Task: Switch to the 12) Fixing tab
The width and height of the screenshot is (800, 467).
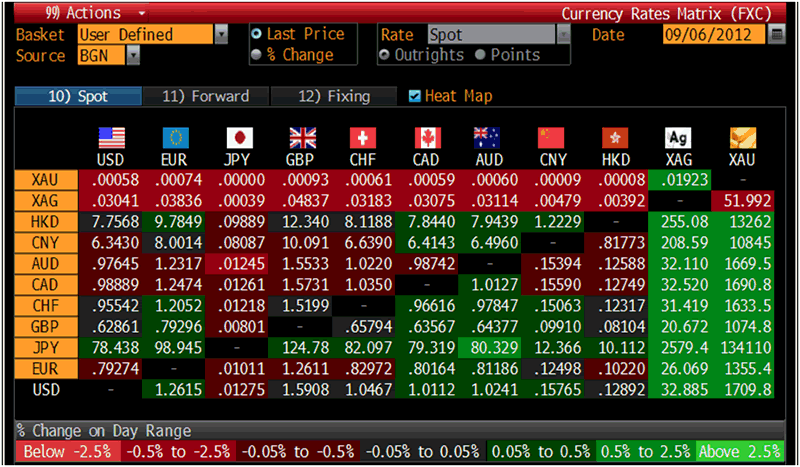Action: (x=334, y=96)
